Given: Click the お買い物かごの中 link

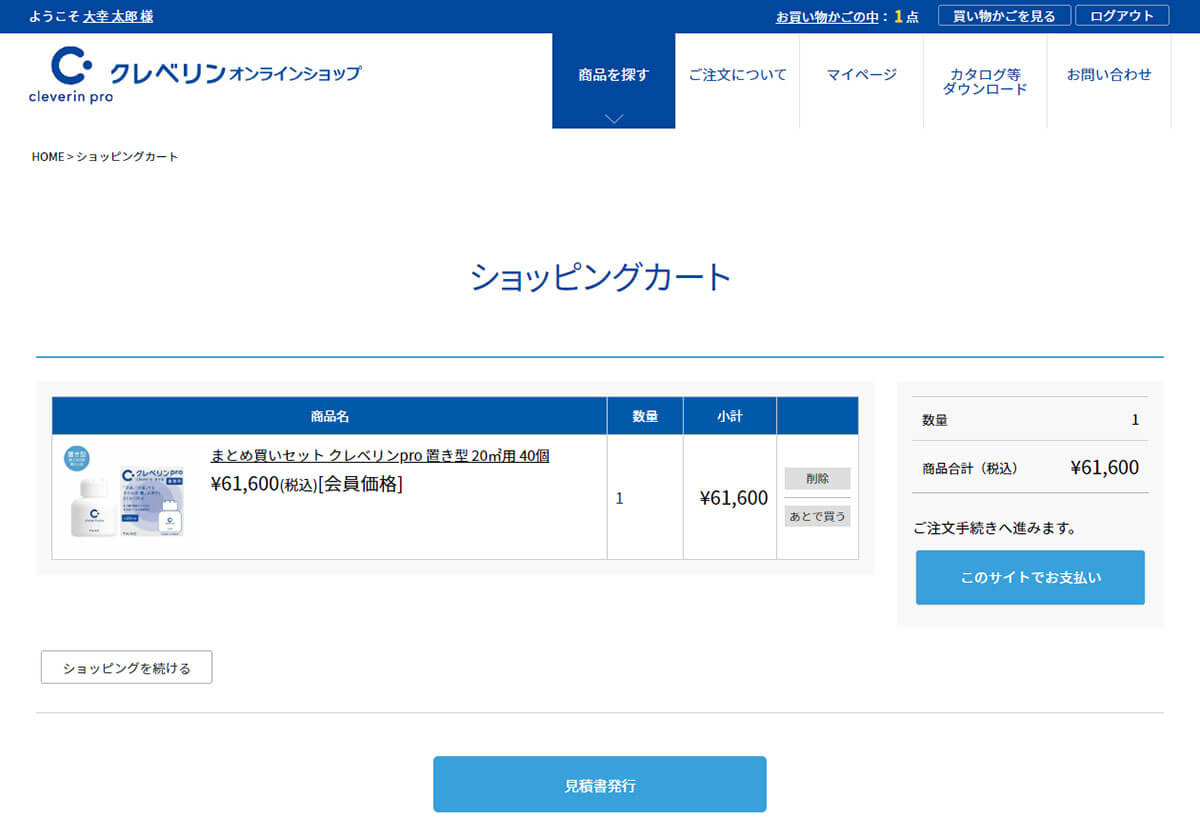Looking at the screenshot, I should pyautogui.click(x=827, y=17).
